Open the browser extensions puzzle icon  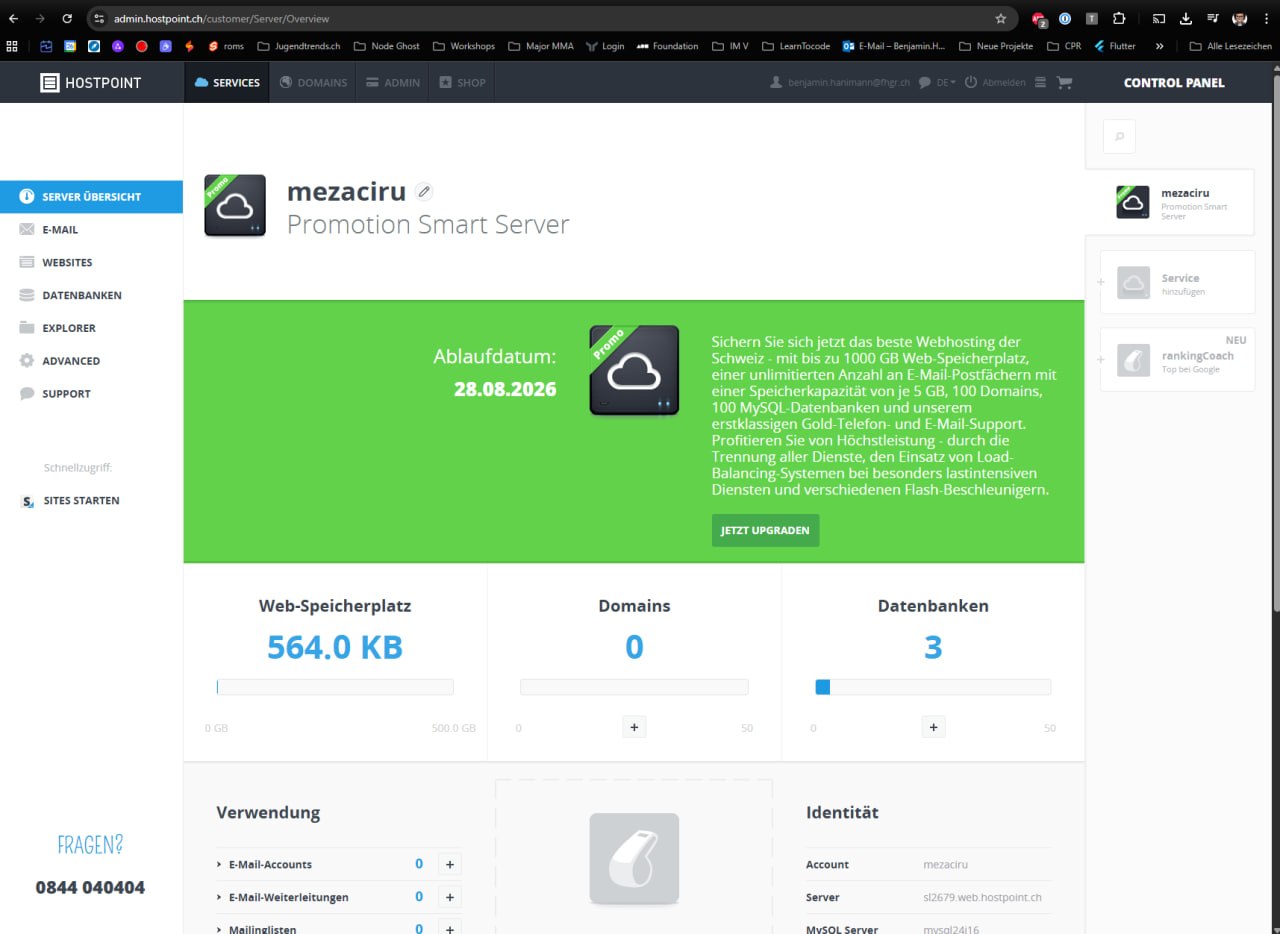[x=1119, y=18]
